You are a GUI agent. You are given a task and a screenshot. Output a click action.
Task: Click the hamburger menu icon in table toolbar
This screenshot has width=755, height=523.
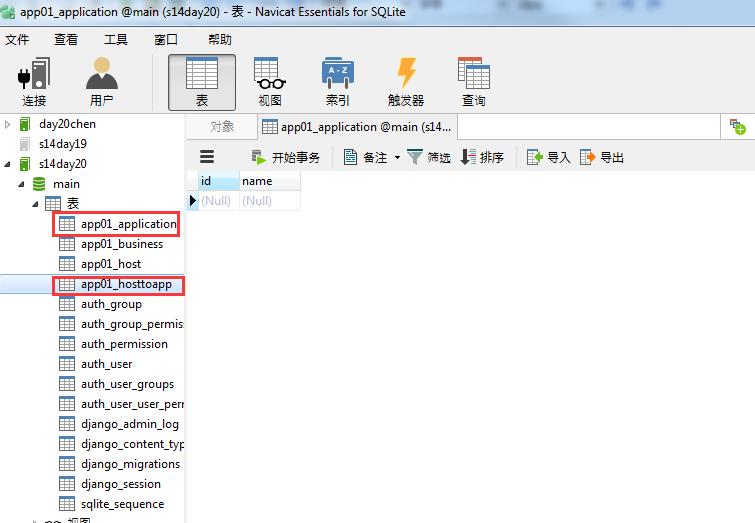coord(207,157)
